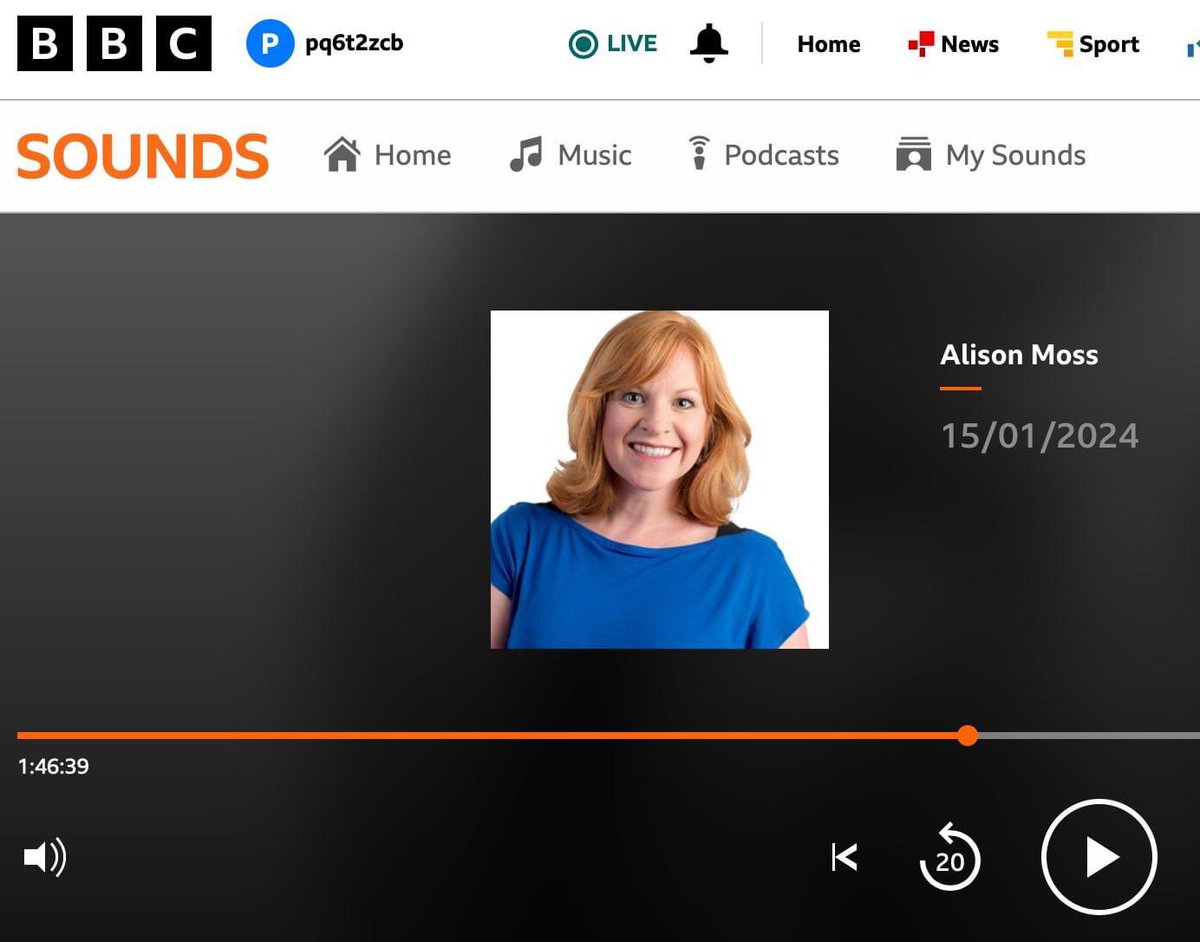The width and height of the screenshot is (1200, 942).
Task: Click the green LIVE circle icon
Action: tap(582, 44)
